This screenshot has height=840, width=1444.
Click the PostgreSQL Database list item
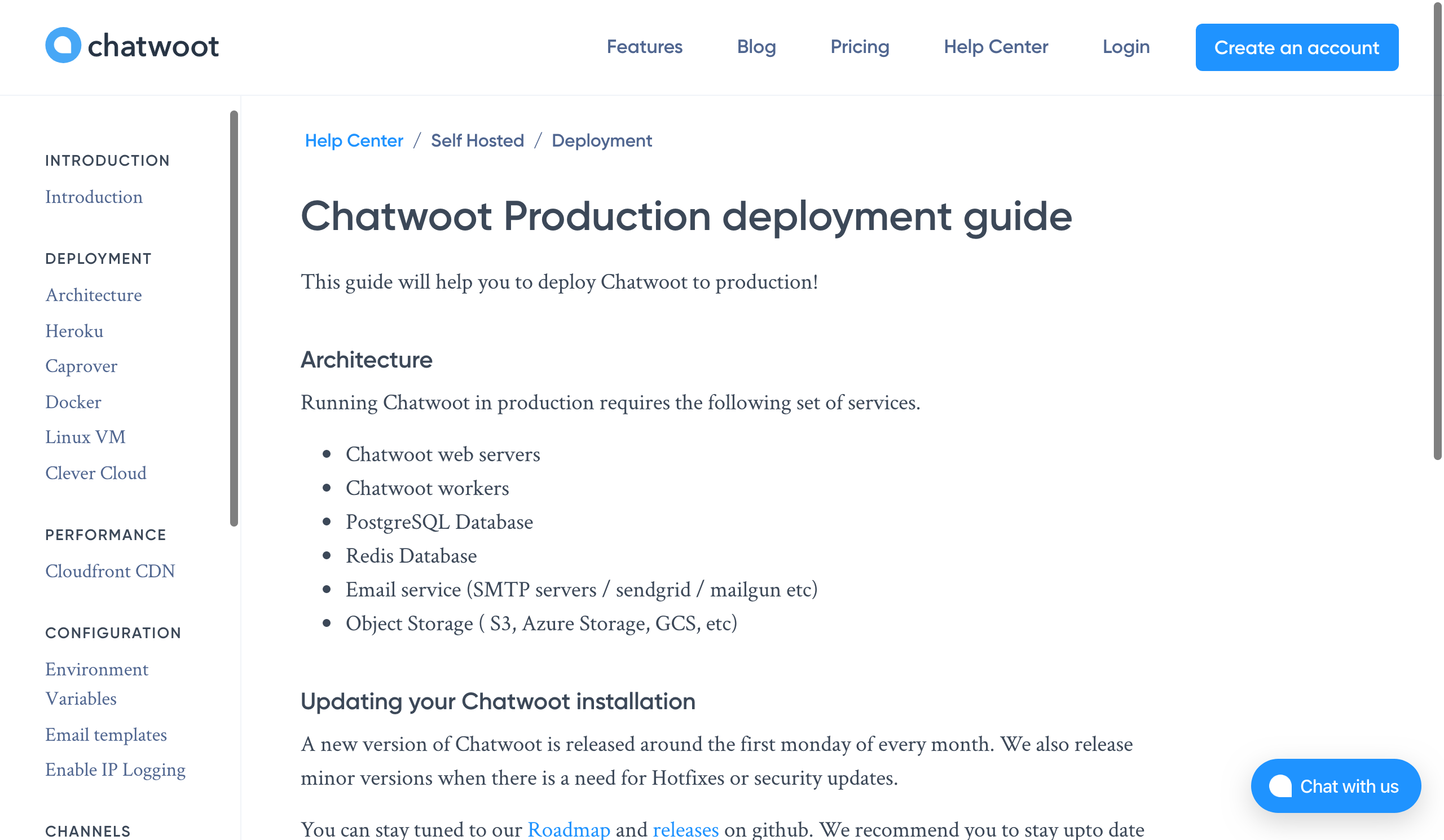tap(439, 522)
